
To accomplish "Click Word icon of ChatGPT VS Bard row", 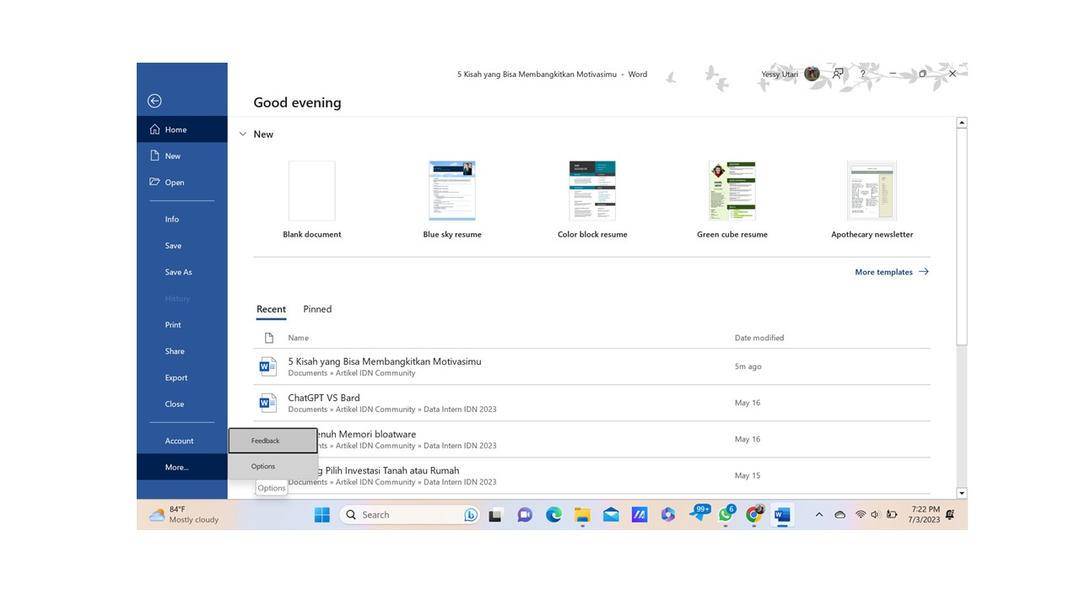I will coord(267,403).
